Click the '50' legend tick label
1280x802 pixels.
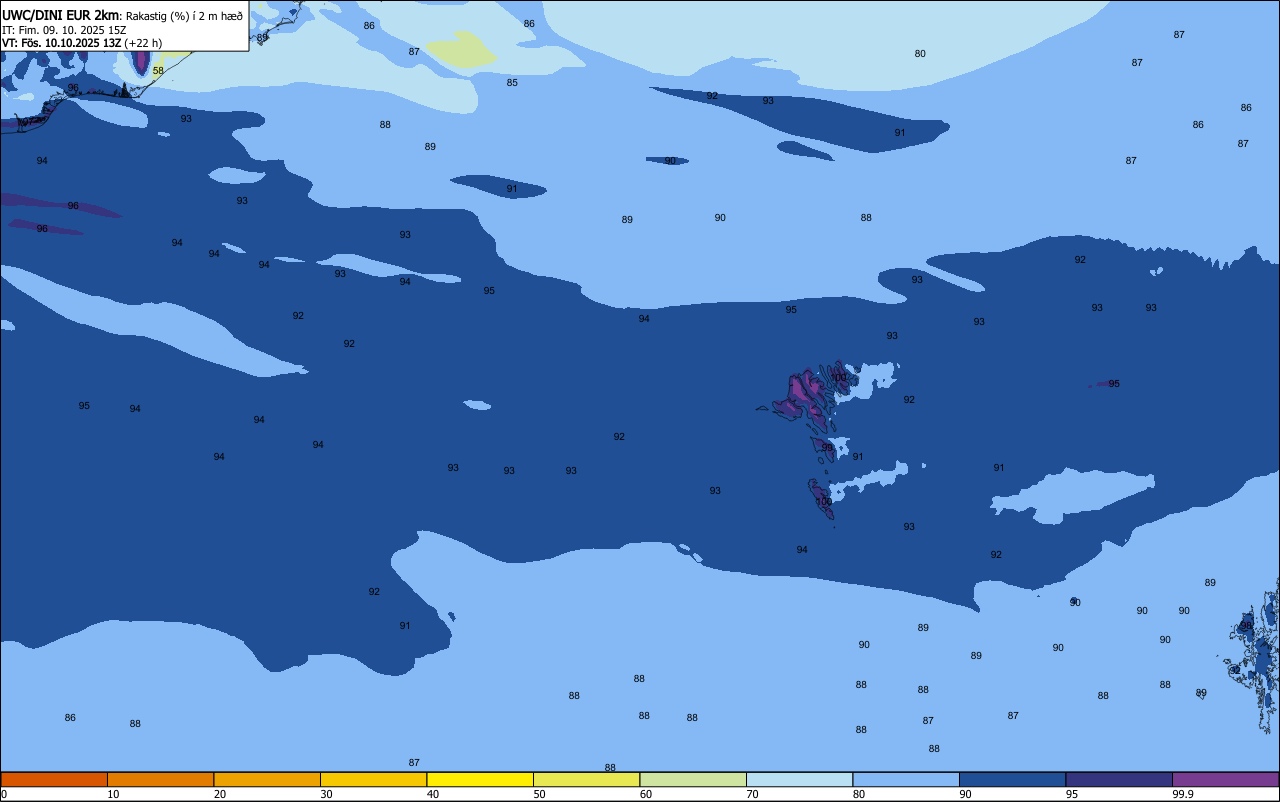pos(539,794)
